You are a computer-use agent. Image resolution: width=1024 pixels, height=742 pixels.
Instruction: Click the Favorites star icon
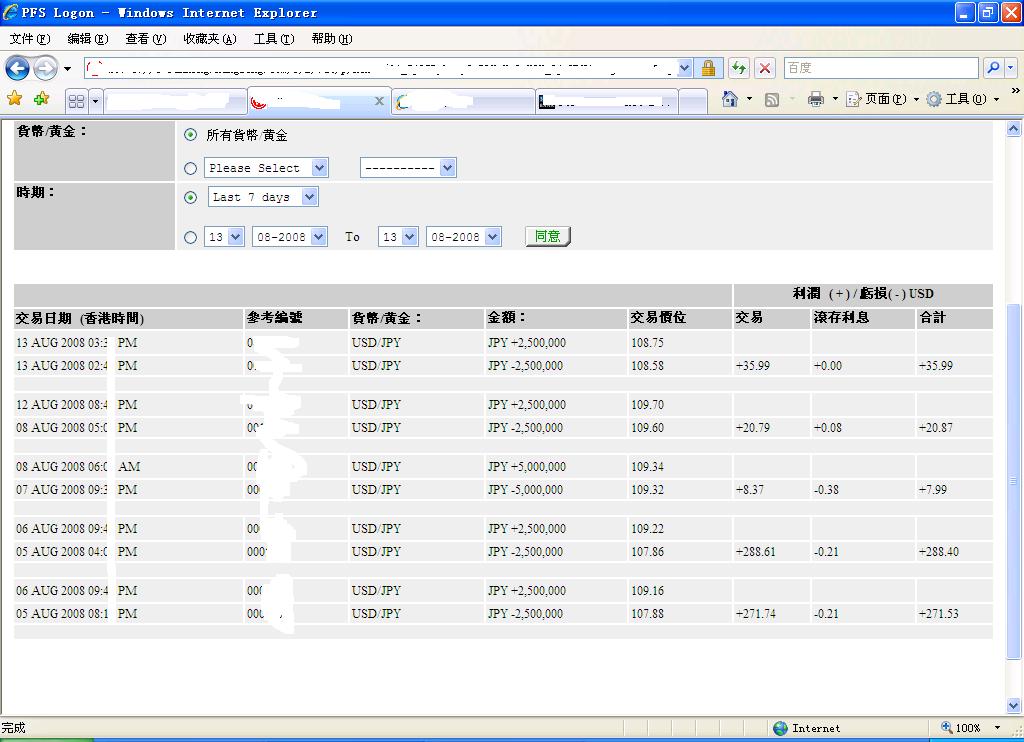(14, 99)
